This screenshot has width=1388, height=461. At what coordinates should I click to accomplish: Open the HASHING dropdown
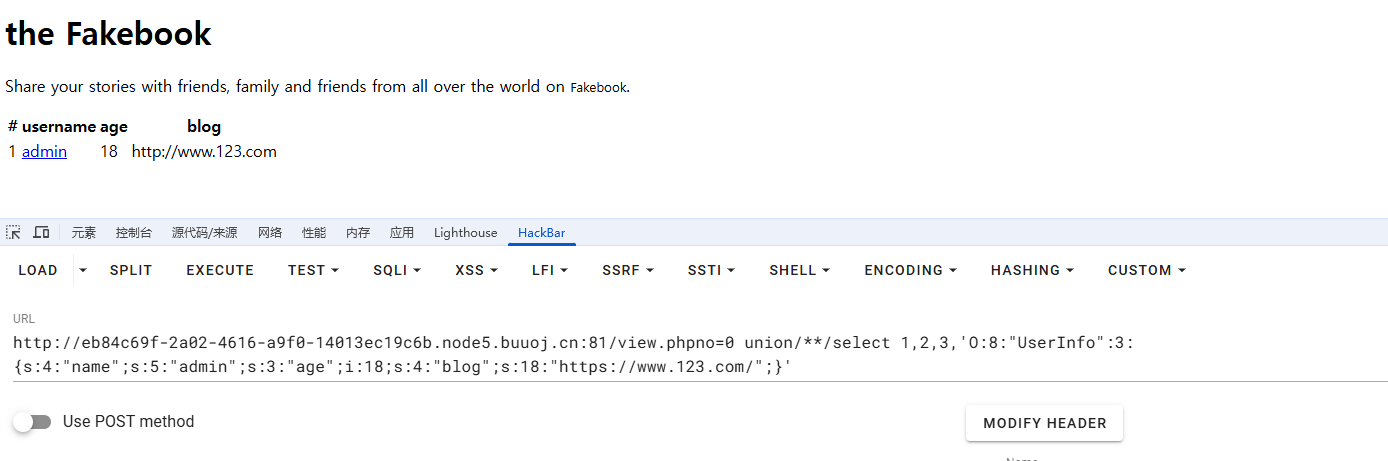(1033, 270)
